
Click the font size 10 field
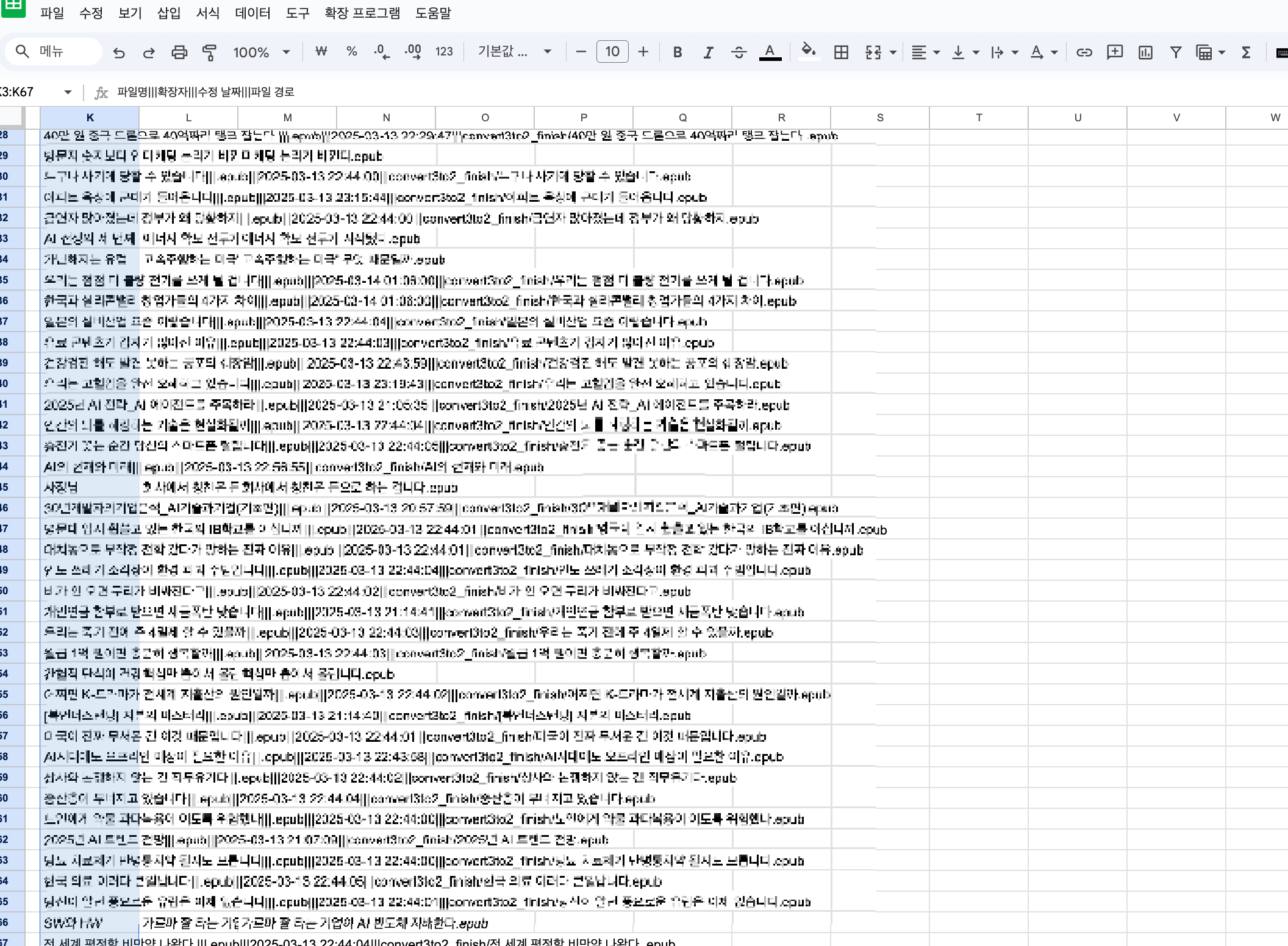(612, 52)
